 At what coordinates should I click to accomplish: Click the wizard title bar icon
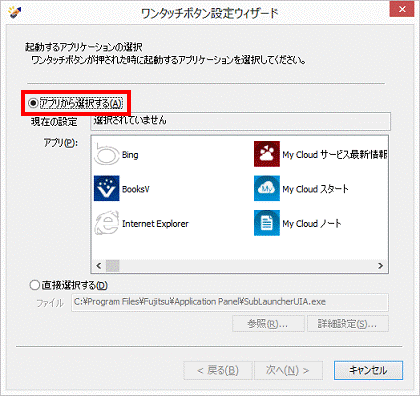pos(15,12)
